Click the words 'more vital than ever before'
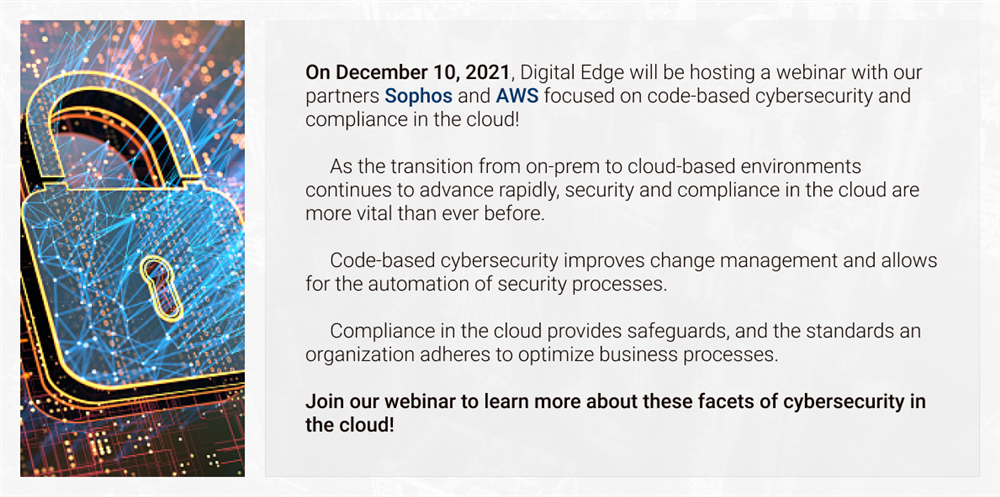This screenshot has height=497, width=1000. coord(425,213)
